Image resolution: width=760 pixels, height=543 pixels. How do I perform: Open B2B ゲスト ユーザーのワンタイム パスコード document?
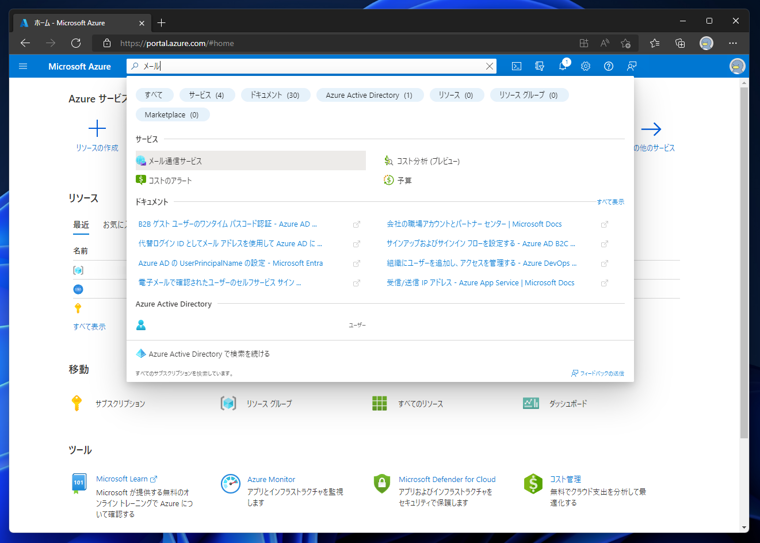tap(227, 224)
